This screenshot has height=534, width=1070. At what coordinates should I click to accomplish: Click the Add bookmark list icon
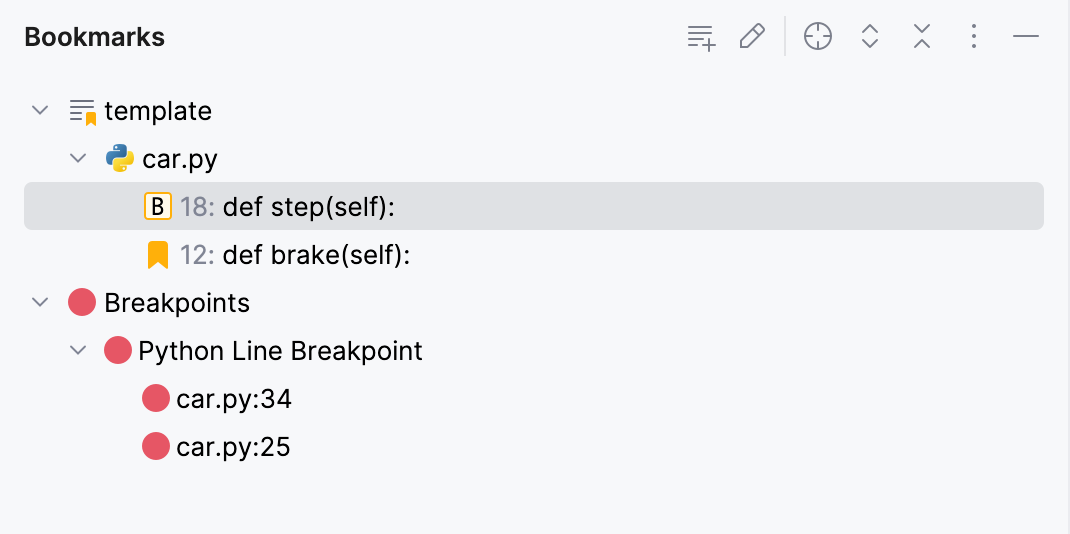point(701,38)
